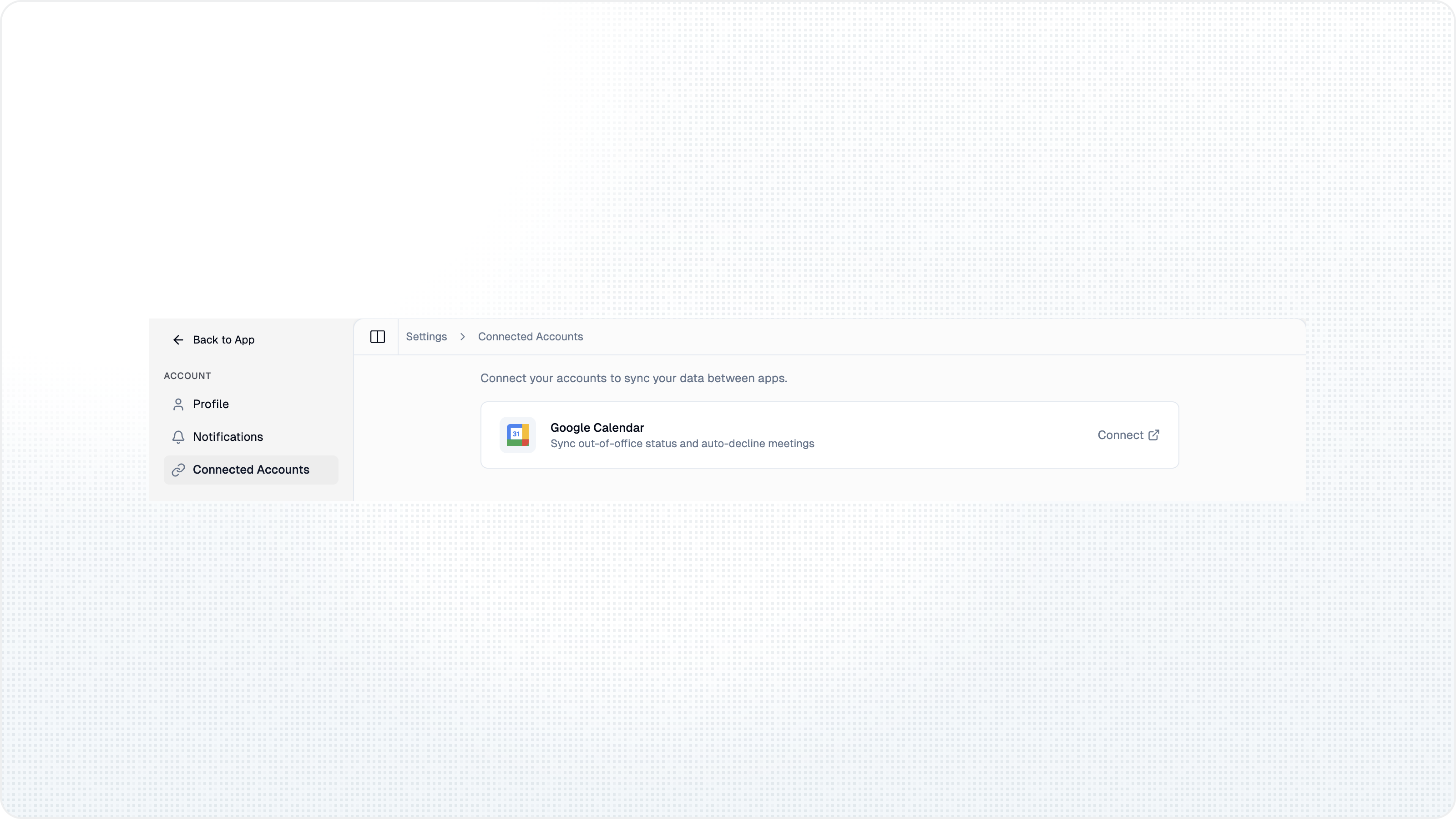
Task: Click the breadcrumb chevron after Settings
Action: coord(462,336)
